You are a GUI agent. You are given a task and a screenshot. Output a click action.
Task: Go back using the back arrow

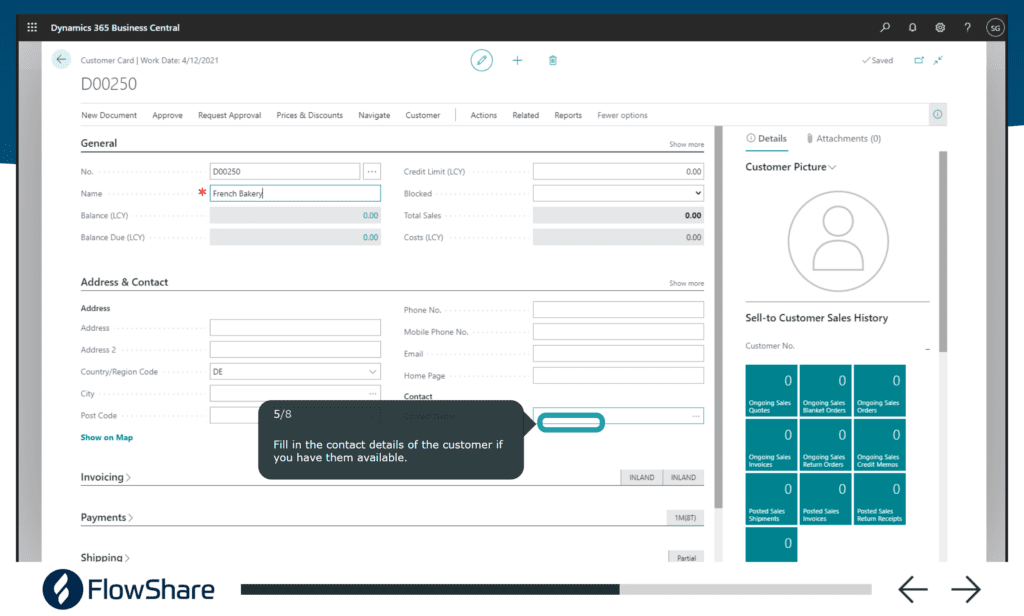(x=62, y=60)
